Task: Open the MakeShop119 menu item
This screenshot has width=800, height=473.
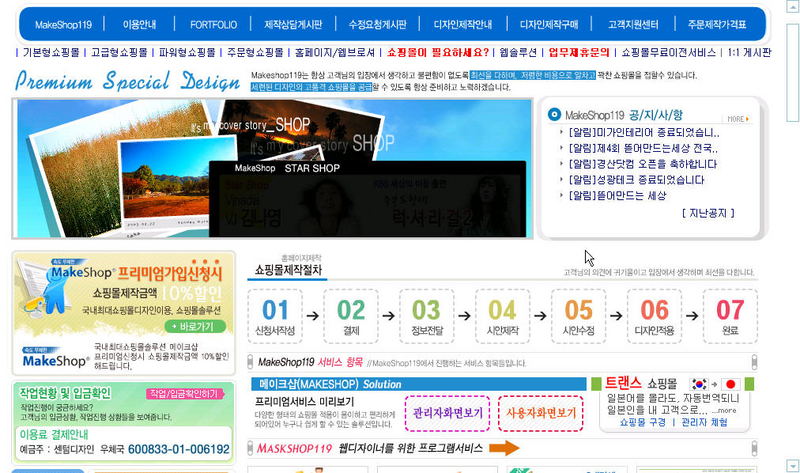Action: [x=63, y=24]
